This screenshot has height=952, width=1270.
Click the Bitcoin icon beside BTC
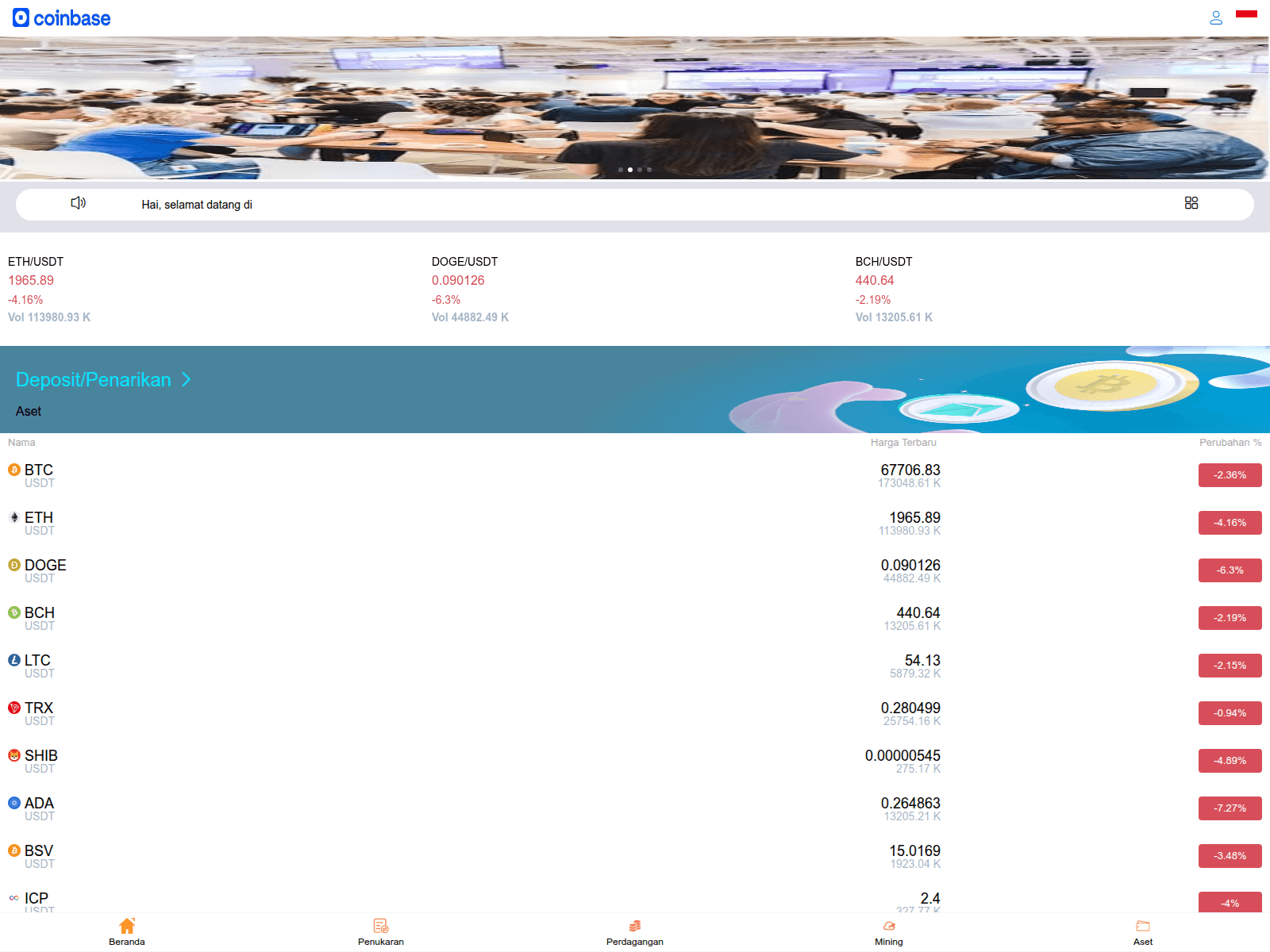pos(14,470)
